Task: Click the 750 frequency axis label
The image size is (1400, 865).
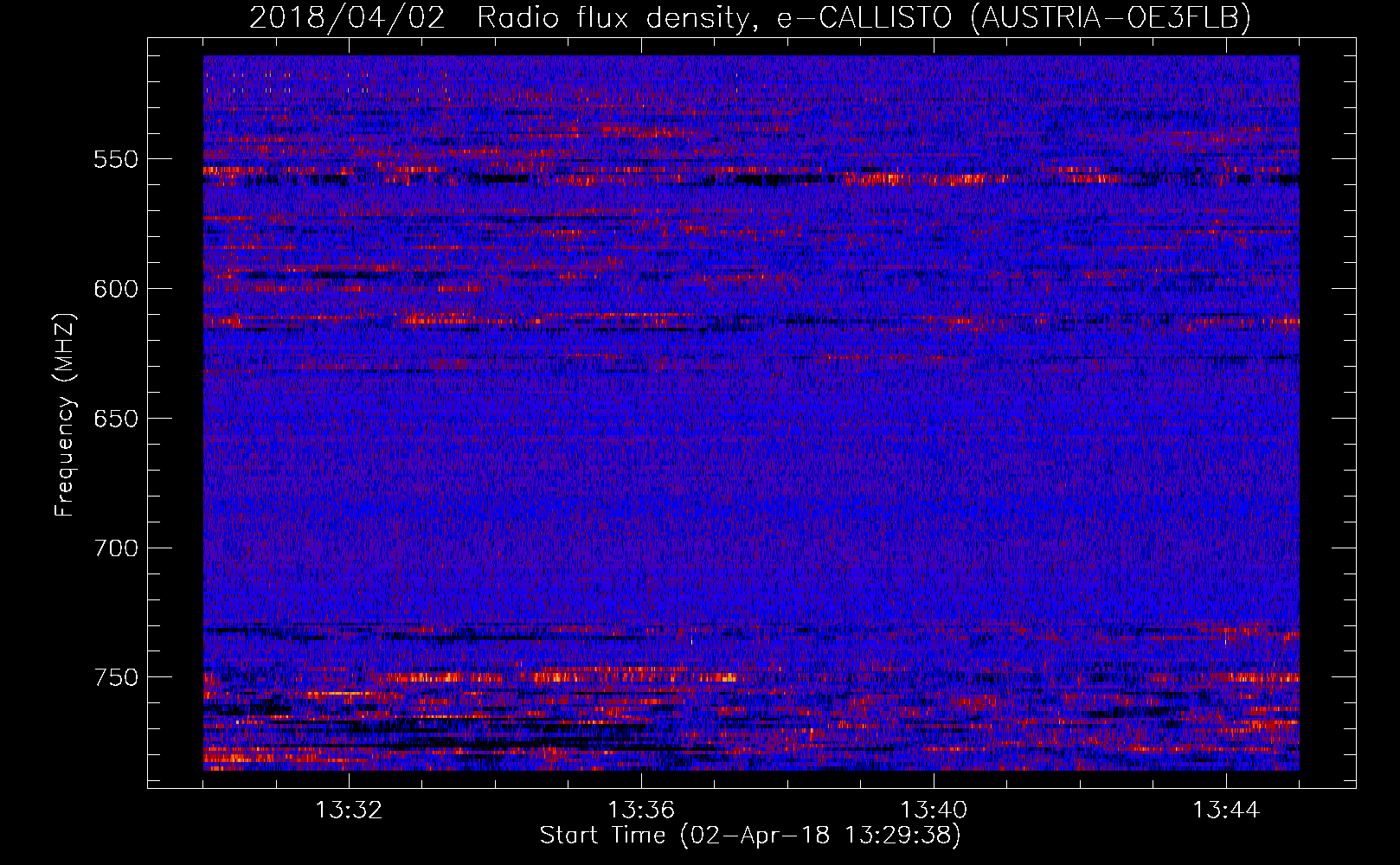Action: [x=116, y=677]
